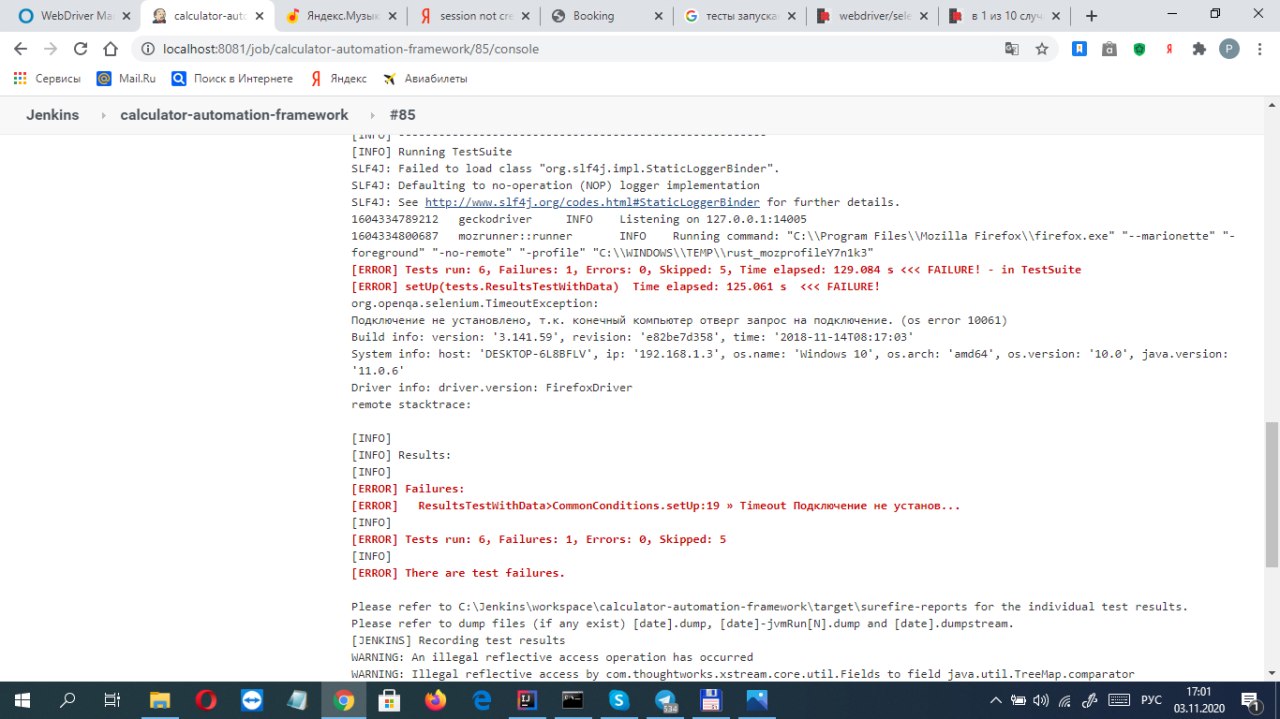
Task: Click the page vertical scrollbar thumb
Action: (1271, 493)
